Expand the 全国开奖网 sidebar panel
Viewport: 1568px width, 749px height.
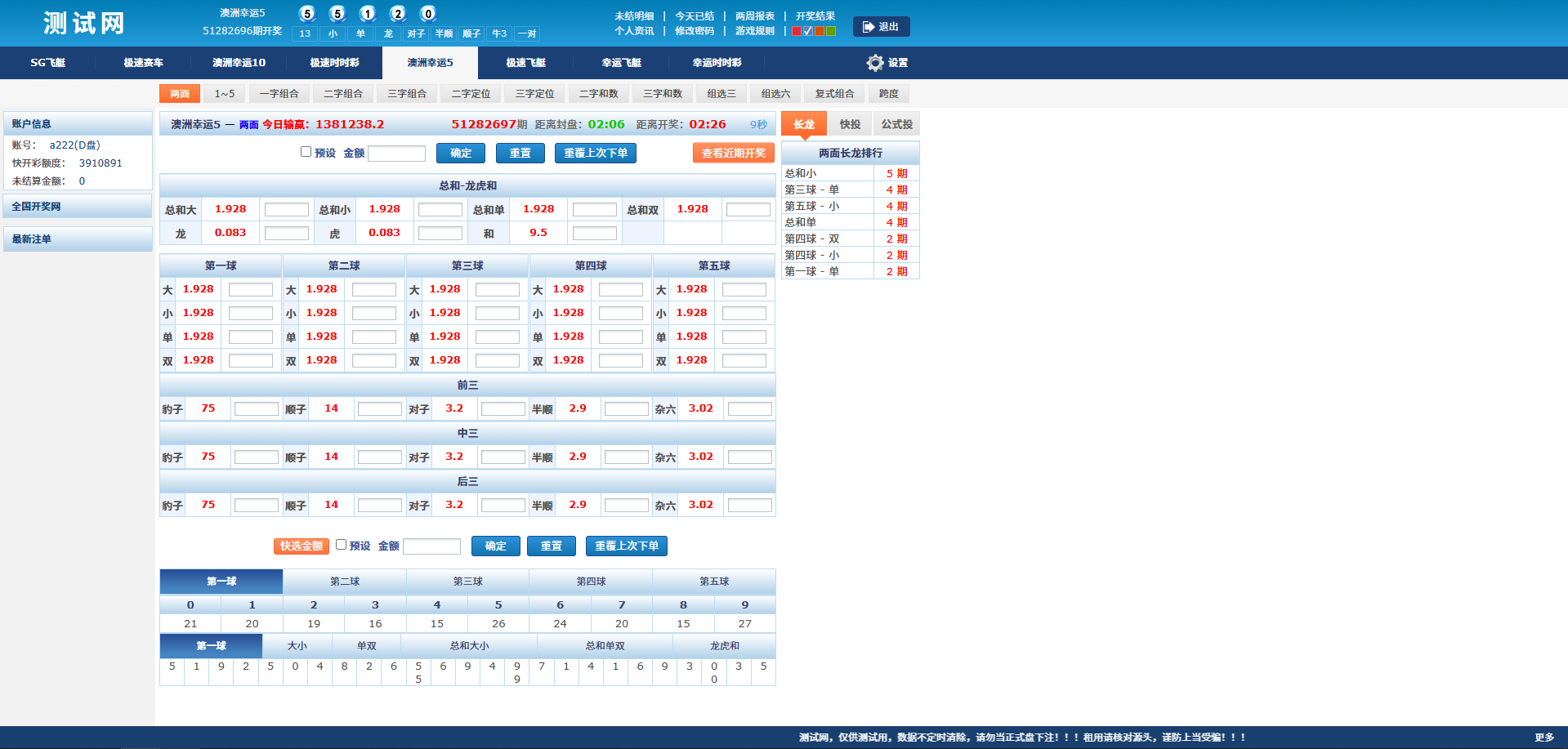78,207
